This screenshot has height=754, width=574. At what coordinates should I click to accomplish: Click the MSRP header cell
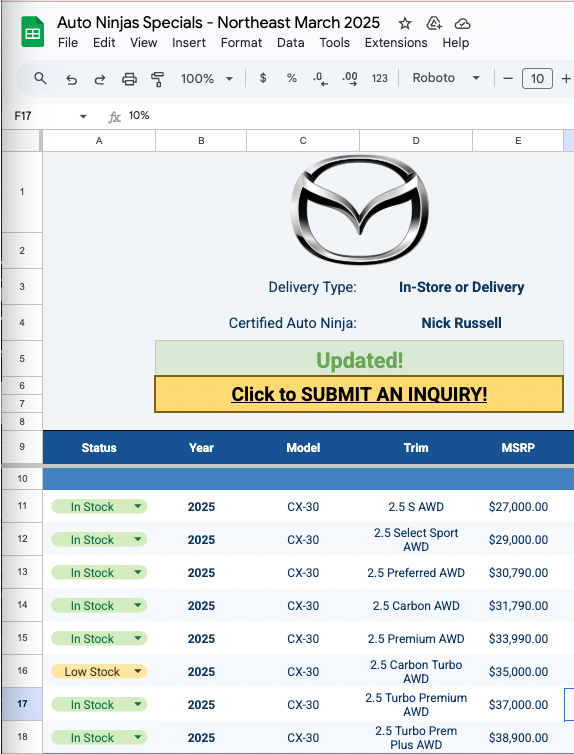click(x=518, y=448)
